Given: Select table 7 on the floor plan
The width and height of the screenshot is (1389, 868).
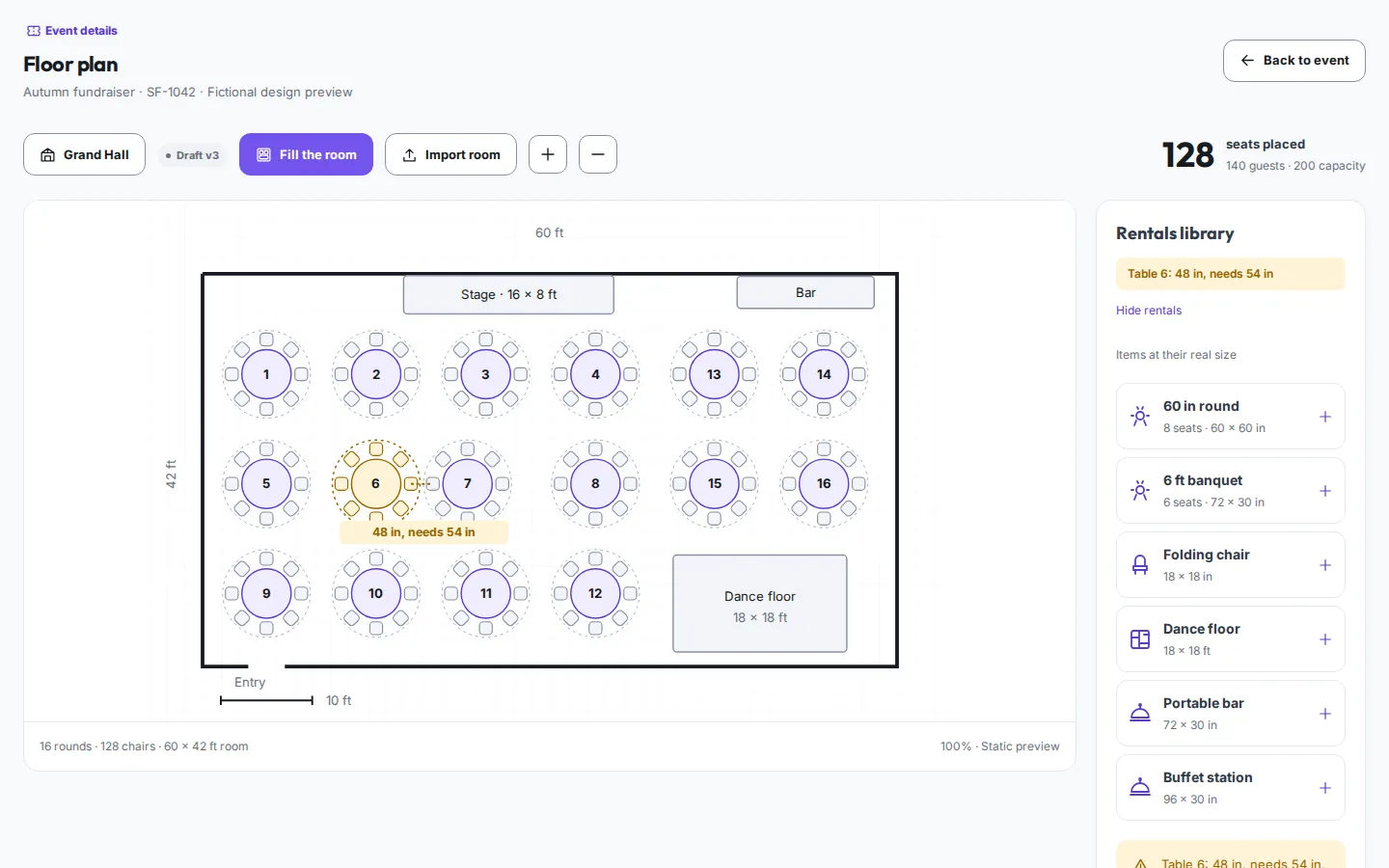Looking at the screenshot, I should click(x=468, y=483).
